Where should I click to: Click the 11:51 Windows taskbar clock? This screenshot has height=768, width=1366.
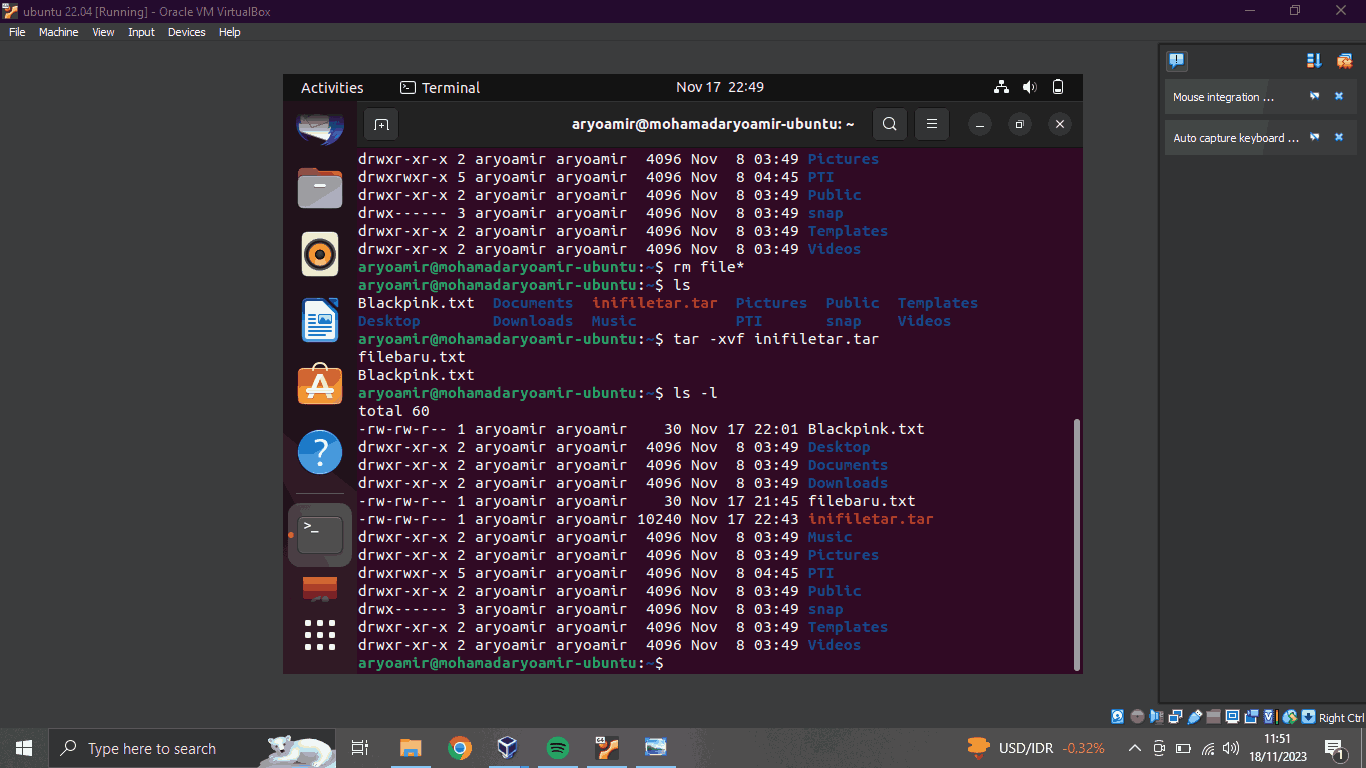(x=1277, y=740)
